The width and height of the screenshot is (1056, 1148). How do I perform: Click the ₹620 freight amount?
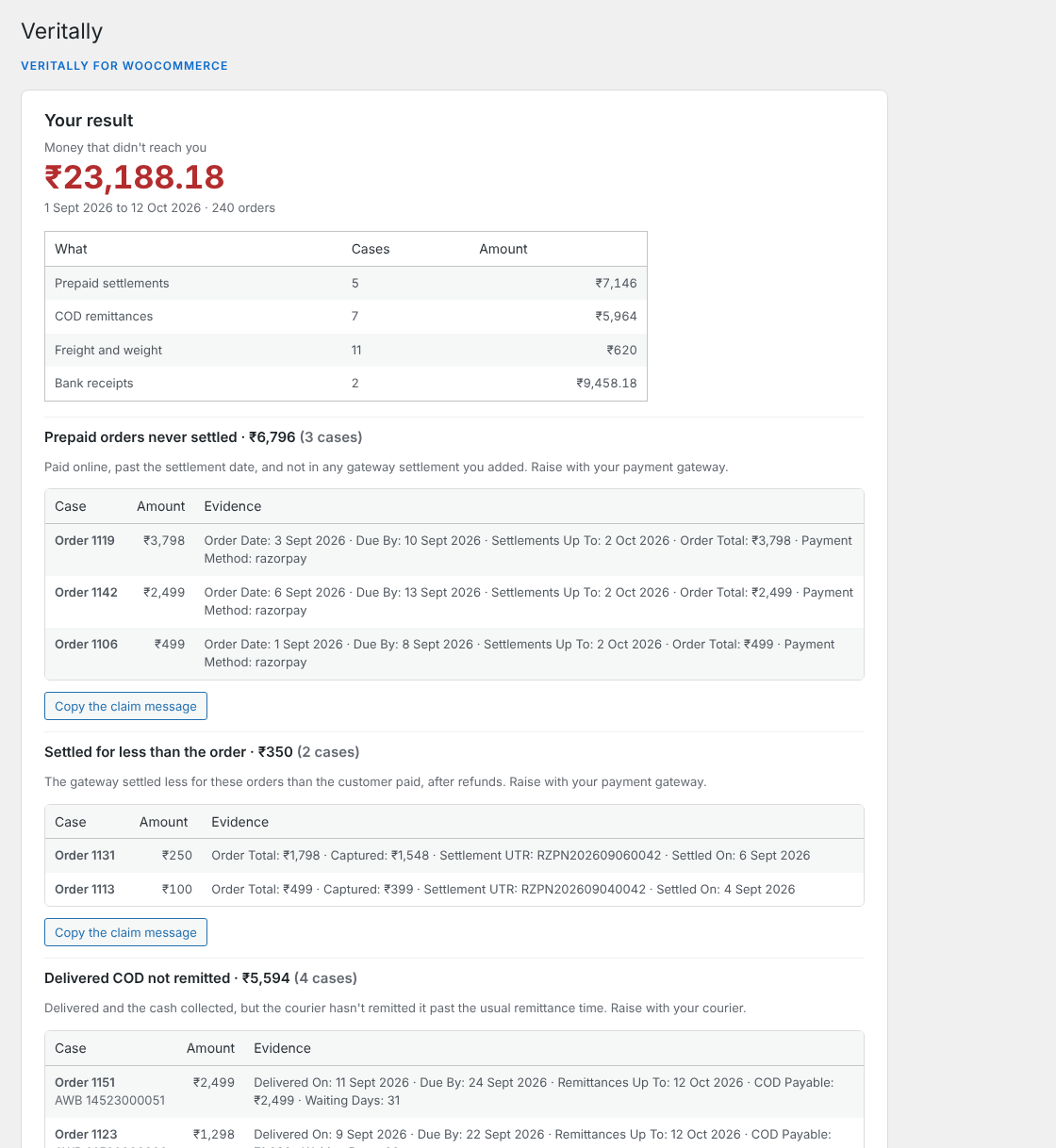tap(622, 351)
